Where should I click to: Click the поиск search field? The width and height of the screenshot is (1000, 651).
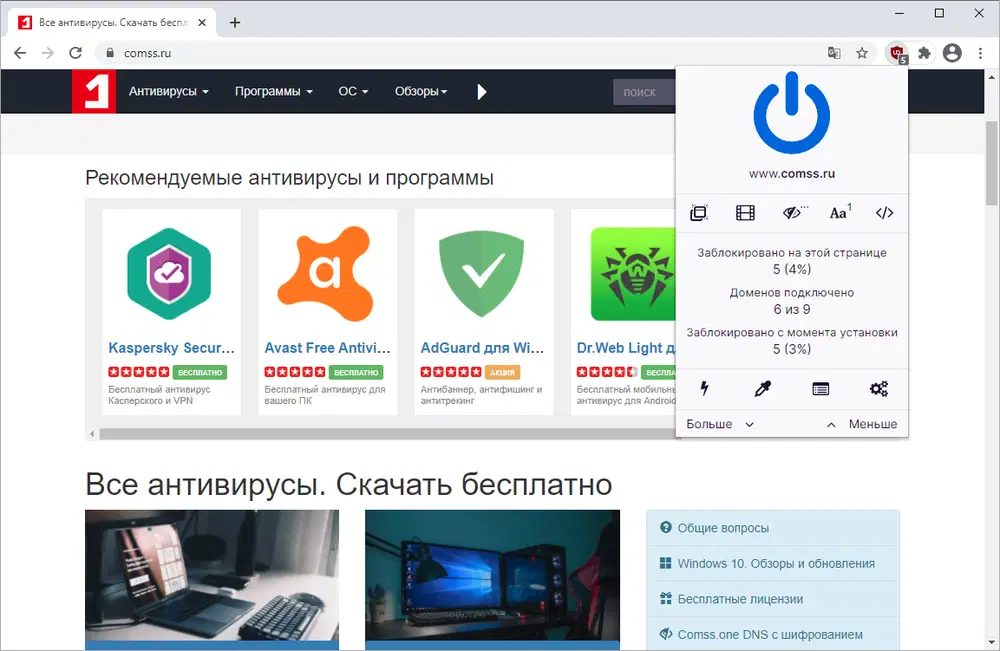pos(644,92)
